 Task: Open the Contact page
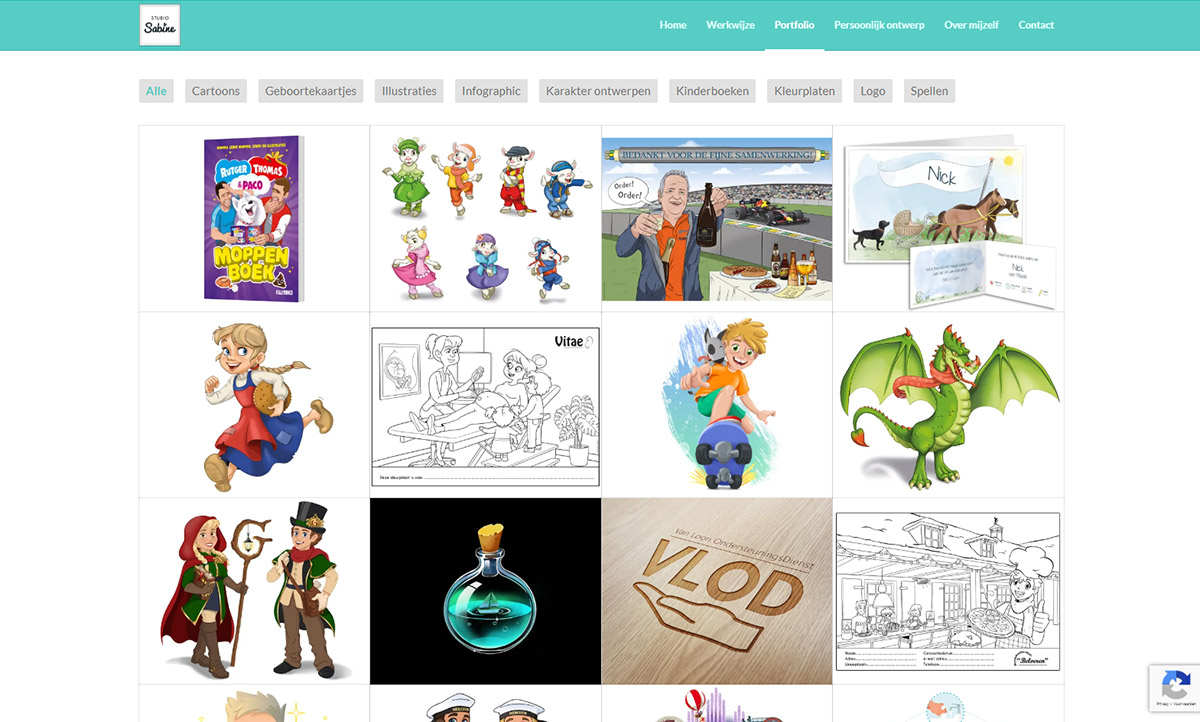[x=1036, y=25]
